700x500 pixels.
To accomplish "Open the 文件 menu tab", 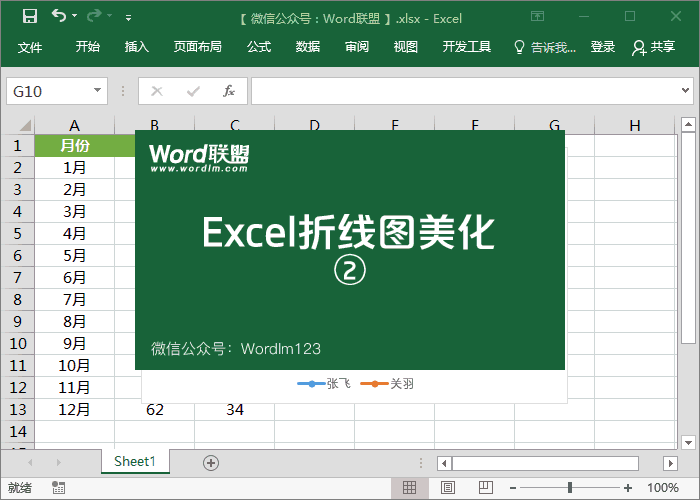I will (x=30, y=47).
